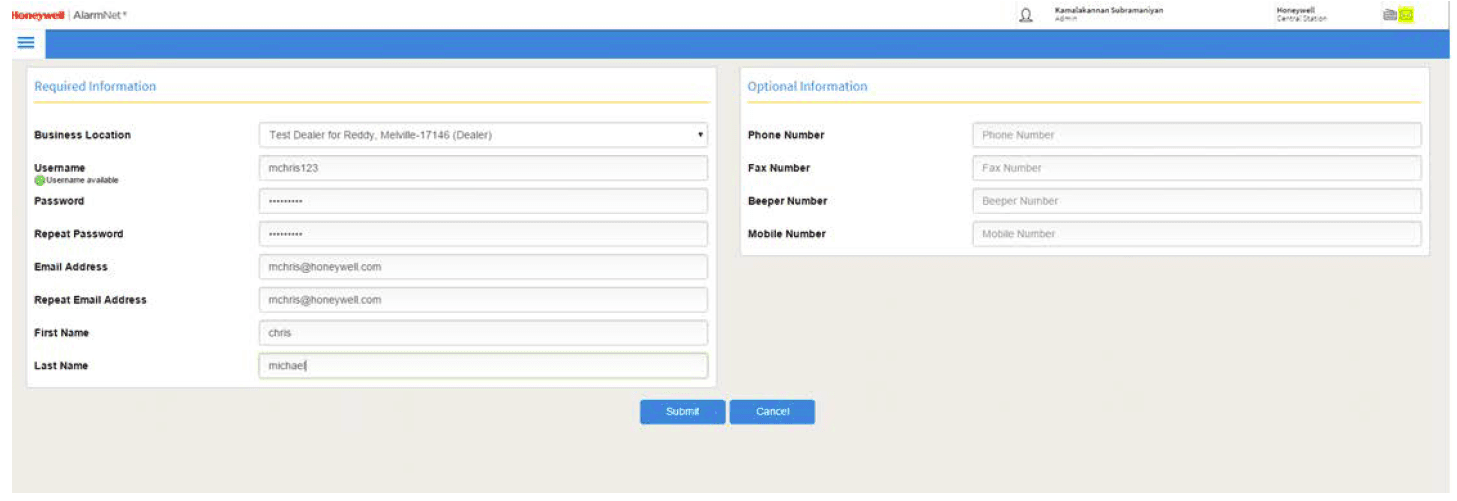Image resolution: width=1457 pixels, height=501 pixels.
Task: Click the user profile avatar icon
Action: [1025, 15]
